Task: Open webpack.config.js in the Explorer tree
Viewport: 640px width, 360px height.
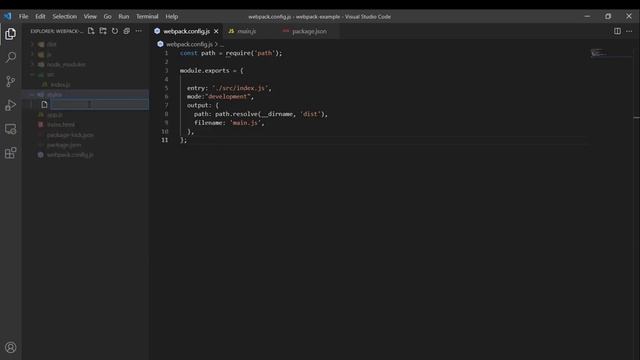Action: 86,155
